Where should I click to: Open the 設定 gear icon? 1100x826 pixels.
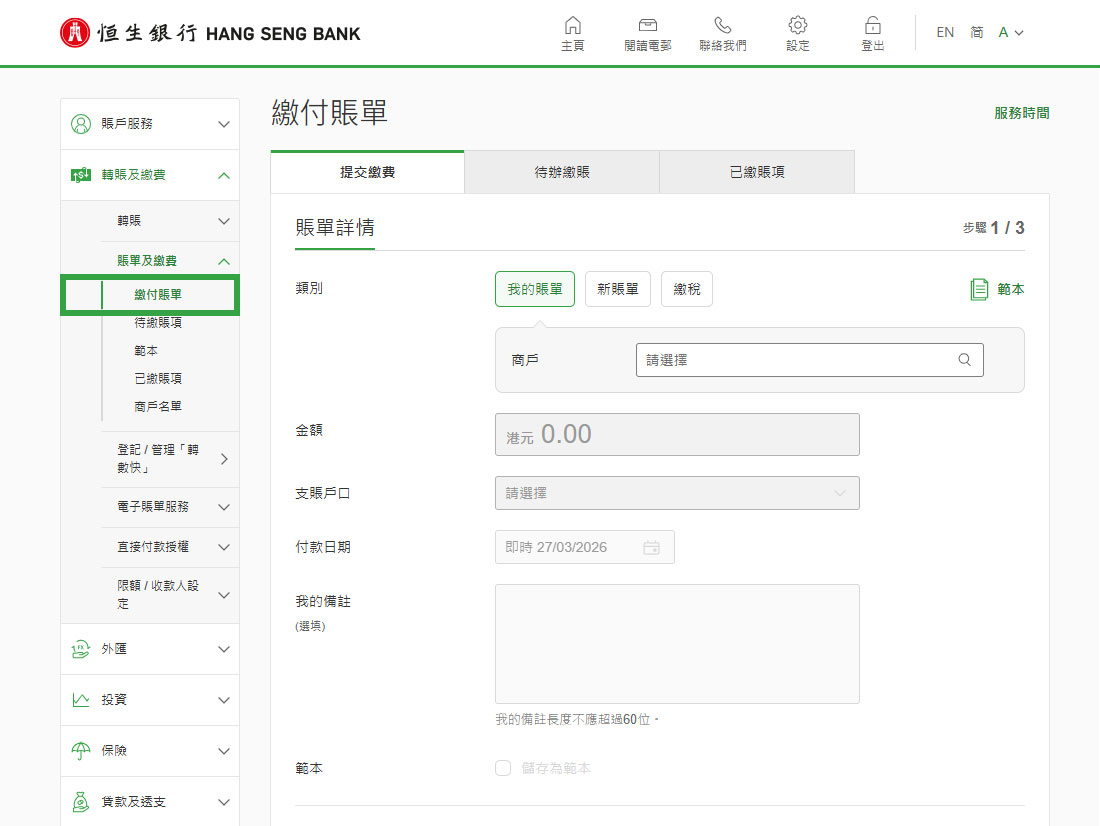[798, 25]
